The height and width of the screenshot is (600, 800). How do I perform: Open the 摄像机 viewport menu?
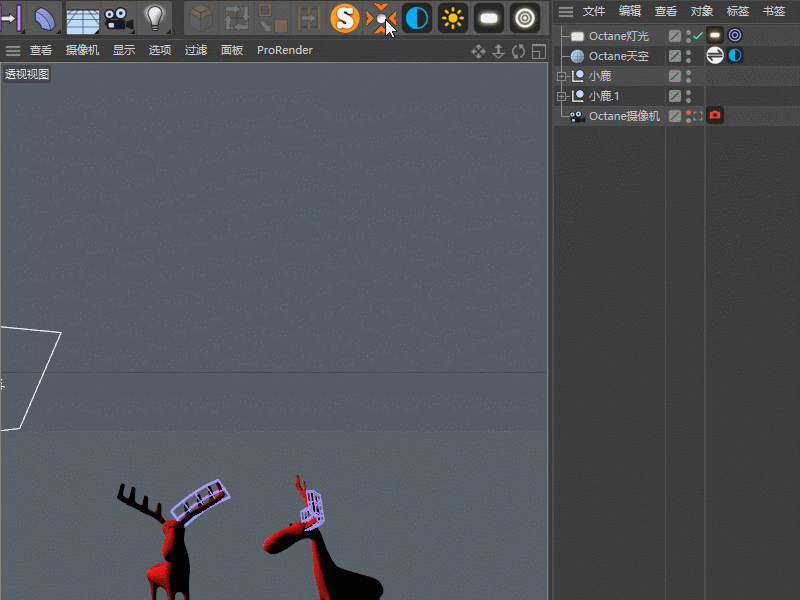[82, 50]
